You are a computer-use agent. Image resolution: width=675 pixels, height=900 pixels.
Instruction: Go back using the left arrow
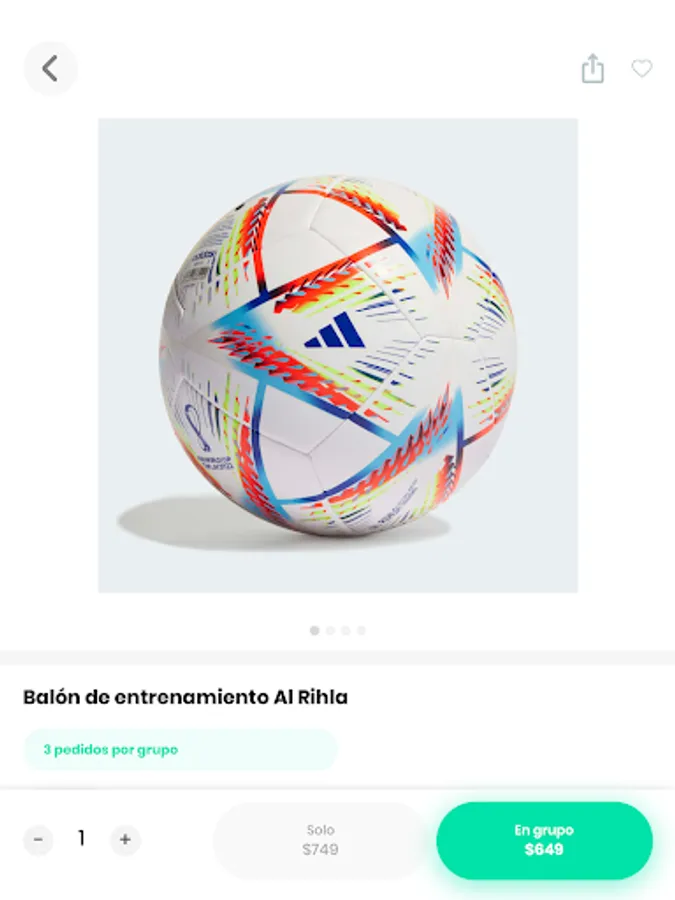[50, 68]
